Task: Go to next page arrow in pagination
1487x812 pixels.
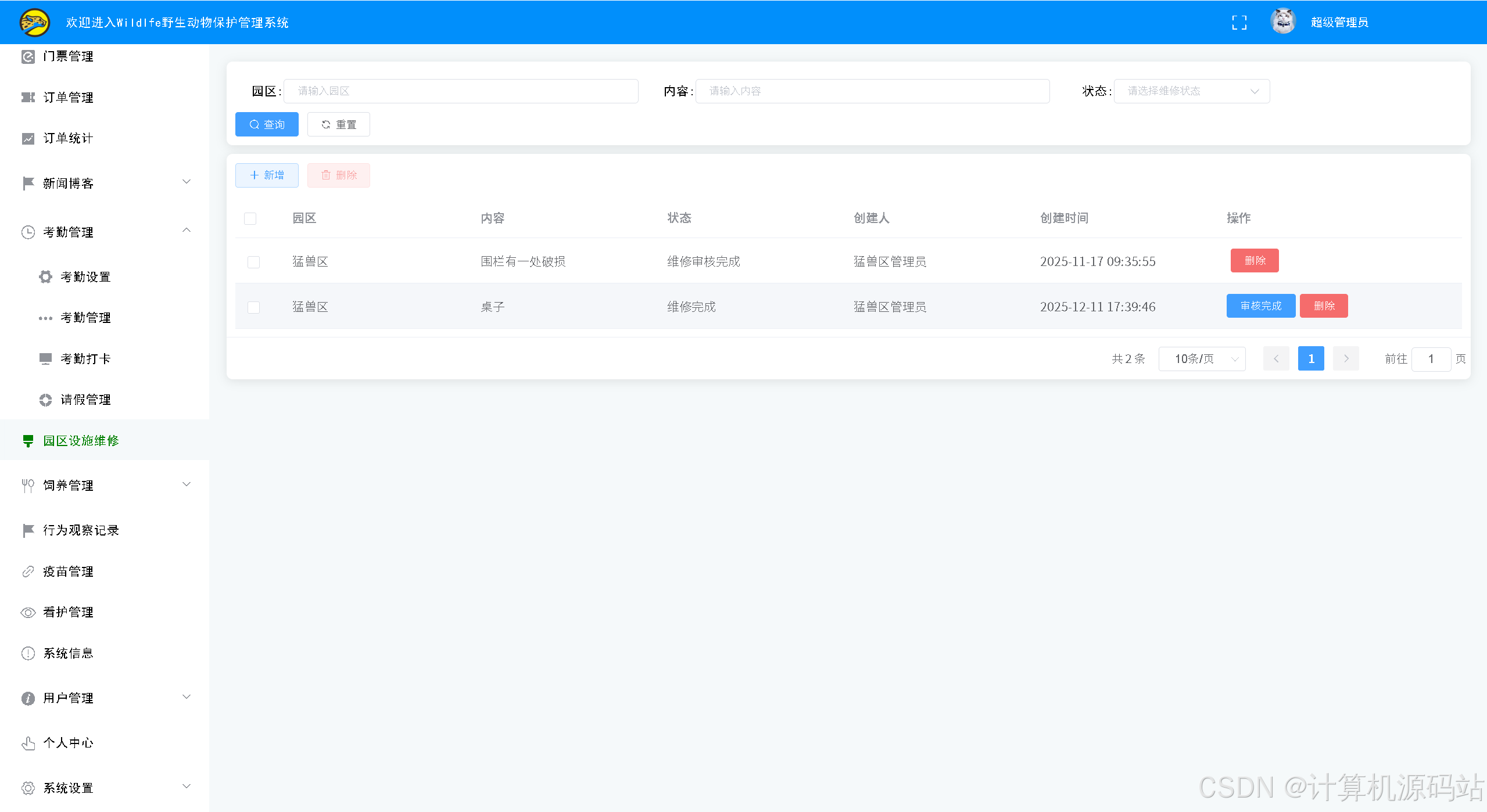Action: pos(1346,359)
